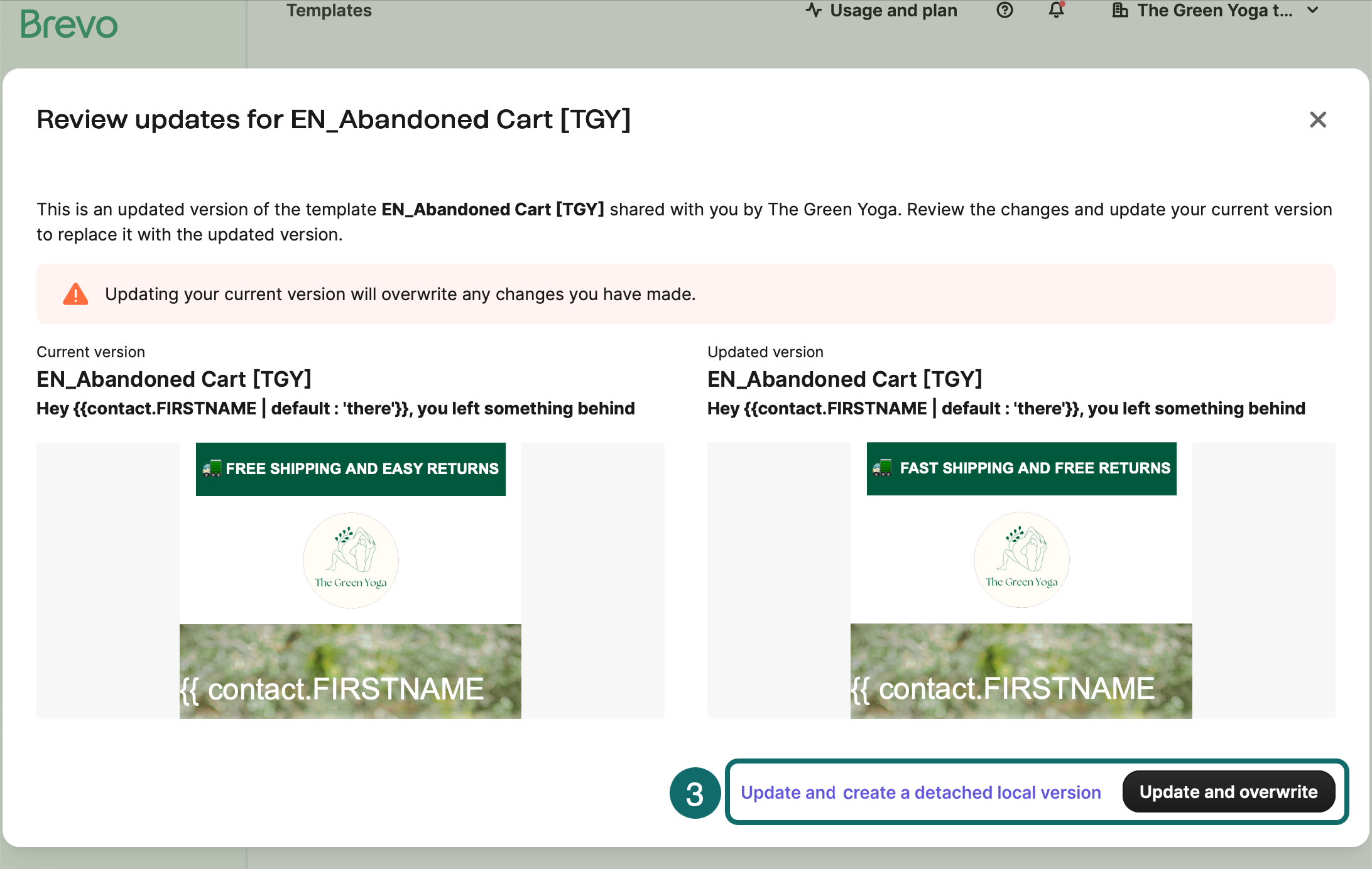
Task: Close the Review updates dialog
Action: coord(1317,119)
